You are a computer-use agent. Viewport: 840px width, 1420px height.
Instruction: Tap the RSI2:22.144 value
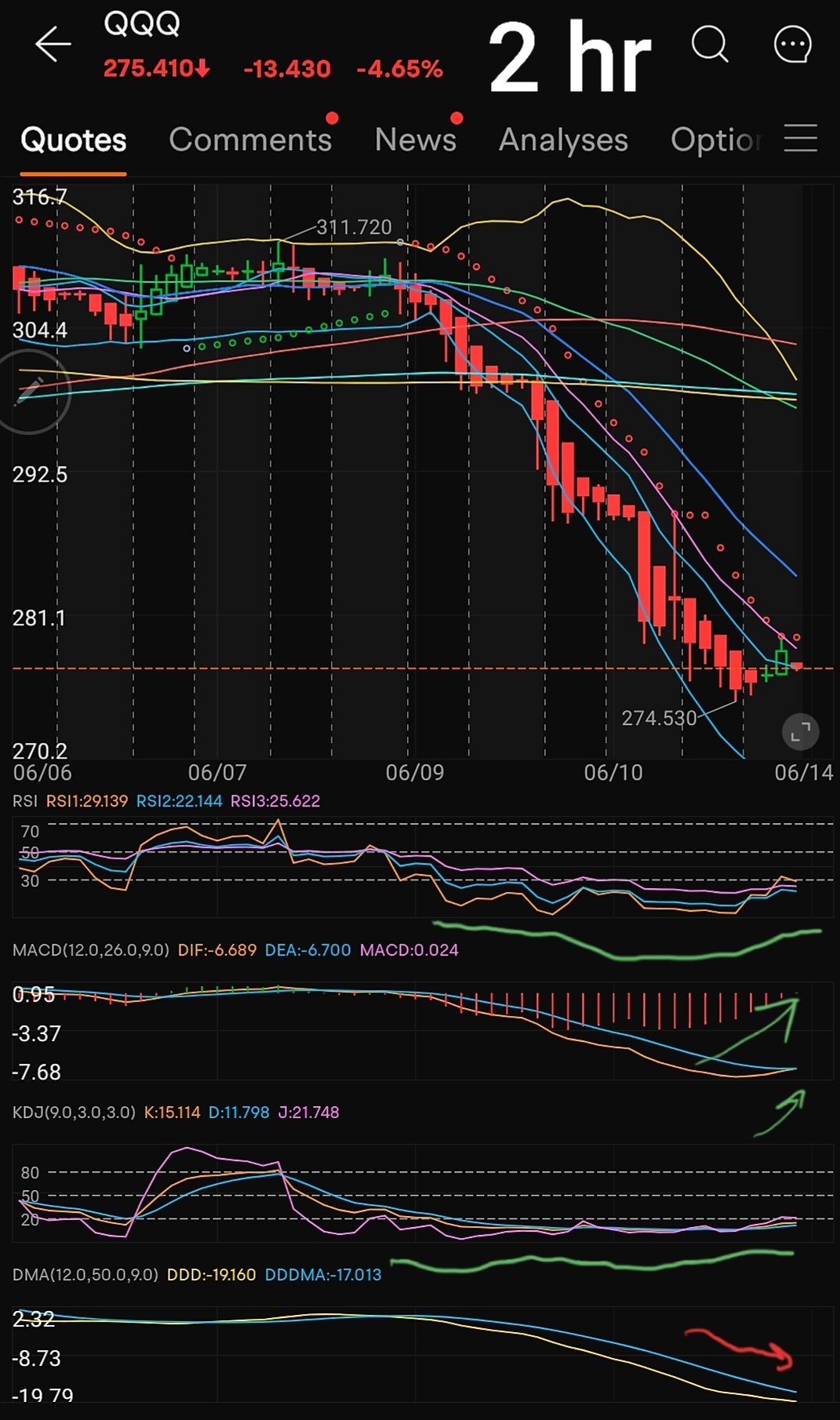click(x=180, y=801)
